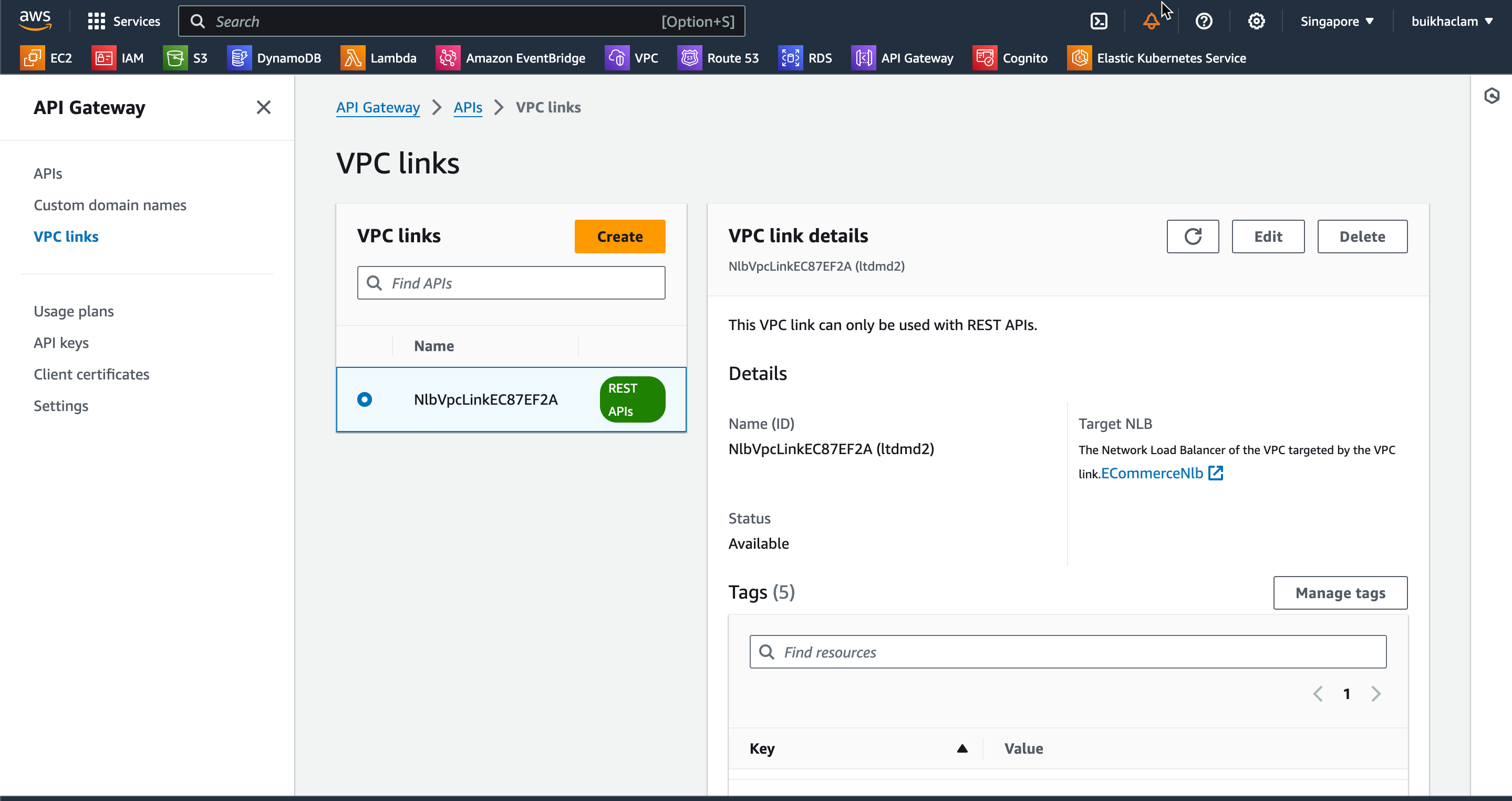
Task: Open API keys in the sidebar
Action: point(61,343)
